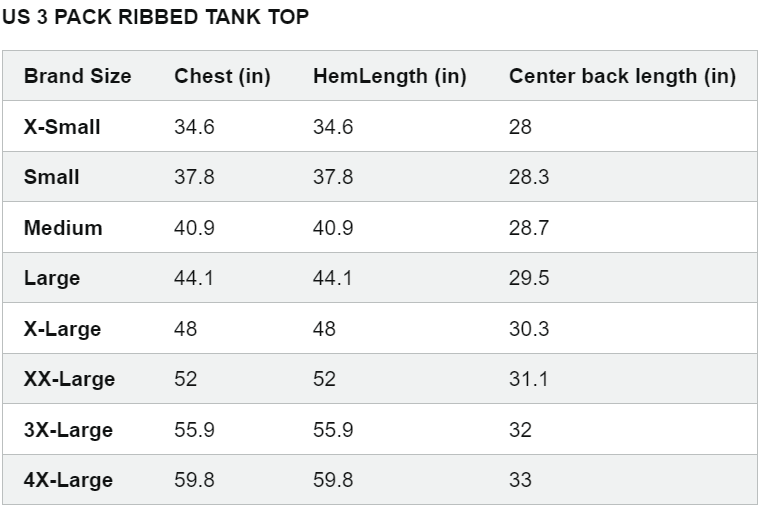The image size is (761, 520).
Task: Select the Brand Size column header
Action: coord(78,76)
